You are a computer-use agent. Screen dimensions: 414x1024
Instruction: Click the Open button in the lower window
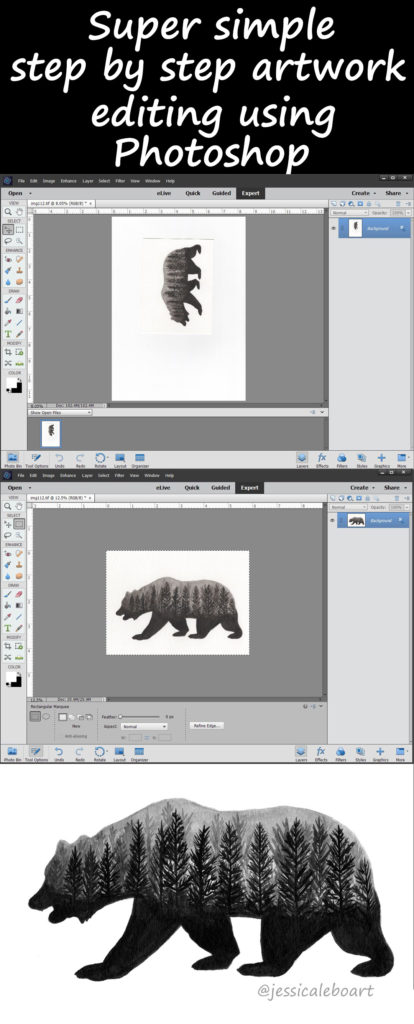[15, 488]
